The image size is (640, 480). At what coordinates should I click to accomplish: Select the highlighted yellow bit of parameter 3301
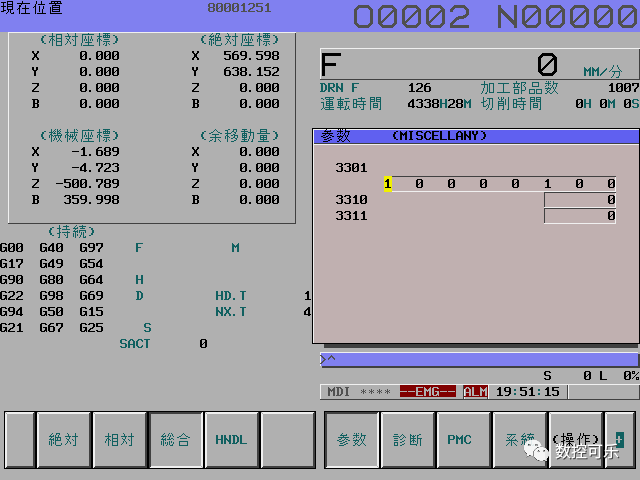[x=388, y=184]
